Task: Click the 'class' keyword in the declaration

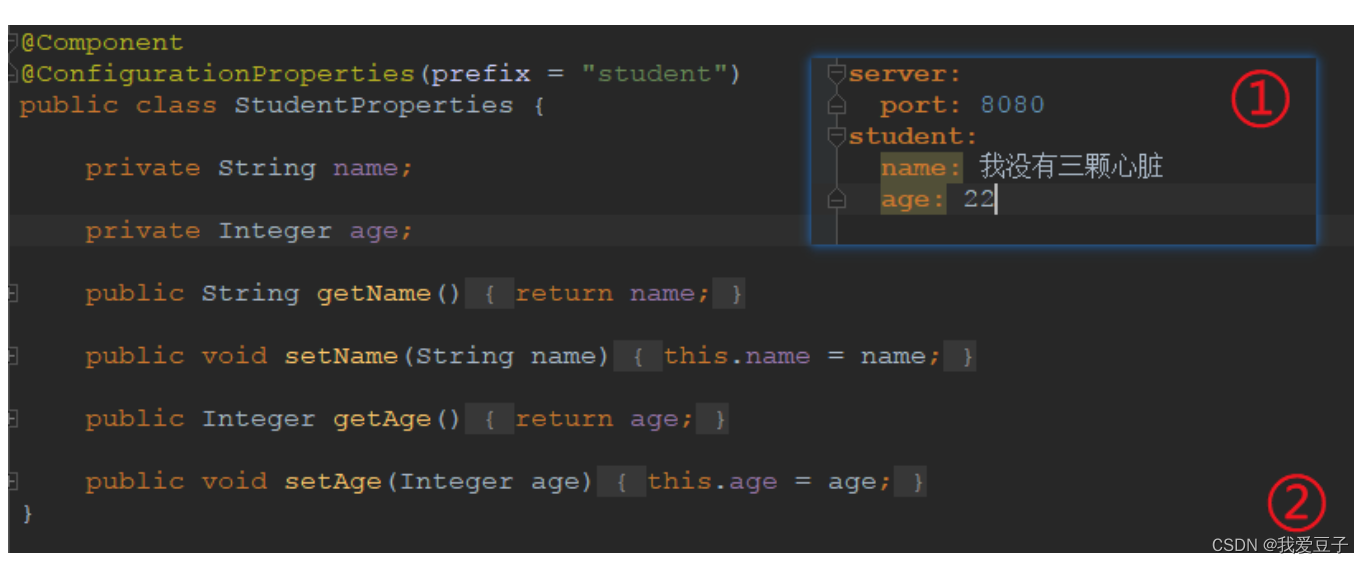Action: coord(176,105)
